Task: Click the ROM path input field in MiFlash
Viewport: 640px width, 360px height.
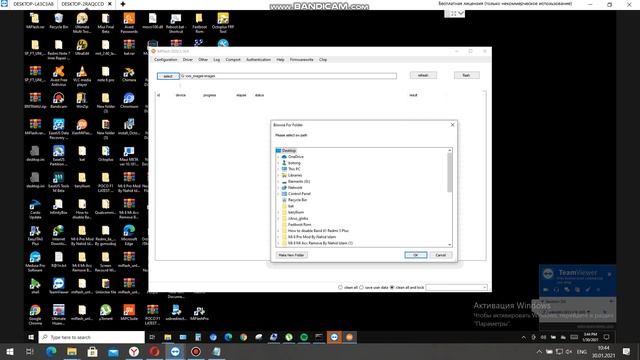Action: coord(288,76)
